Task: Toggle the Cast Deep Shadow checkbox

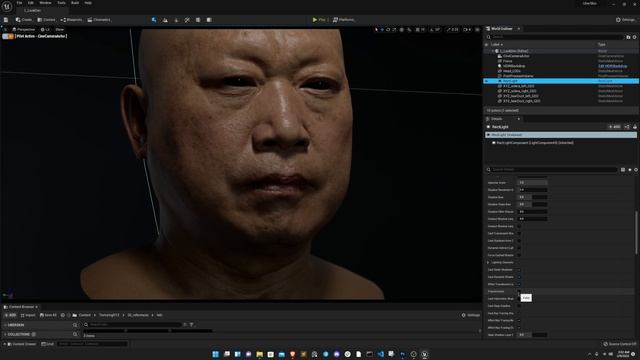Action: (519, 306)
